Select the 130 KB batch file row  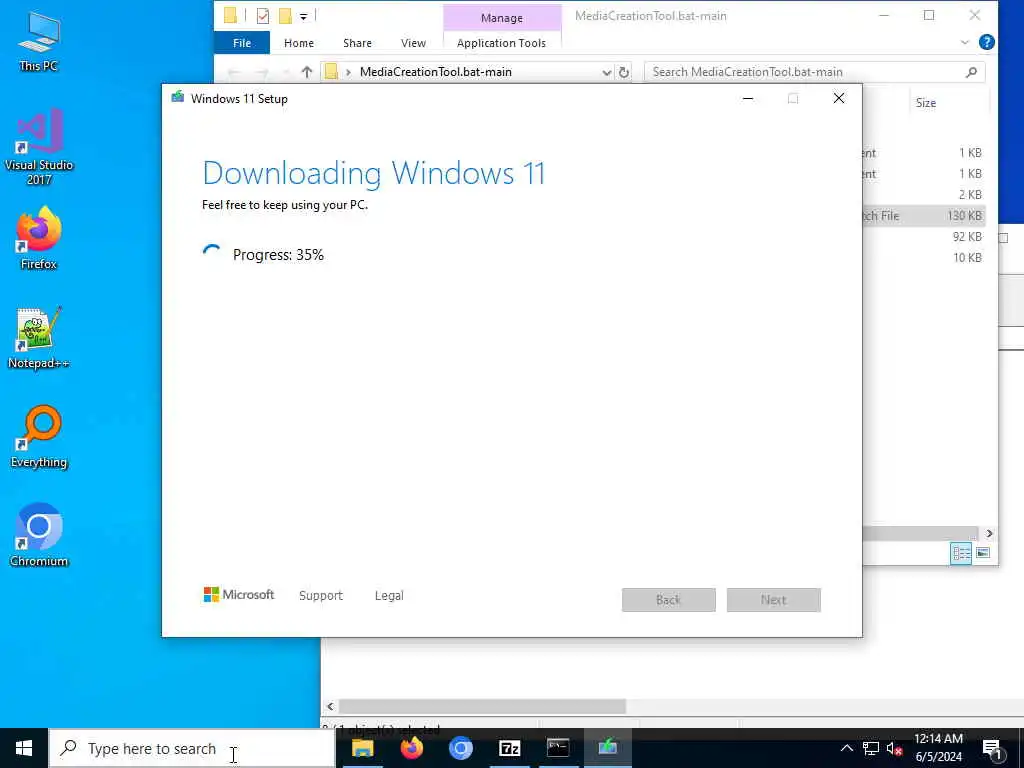(x=923, y=216)
